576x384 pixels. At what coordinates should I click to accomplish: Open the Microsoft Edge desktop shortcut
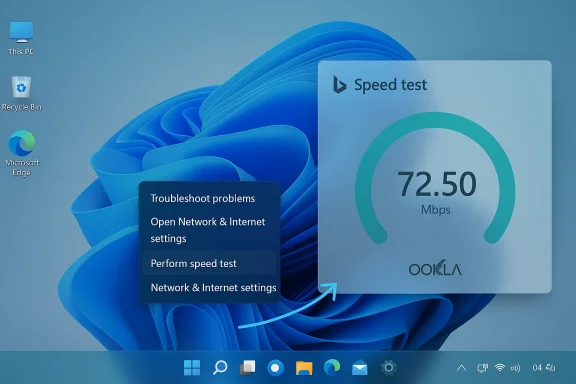click(22, 153)
